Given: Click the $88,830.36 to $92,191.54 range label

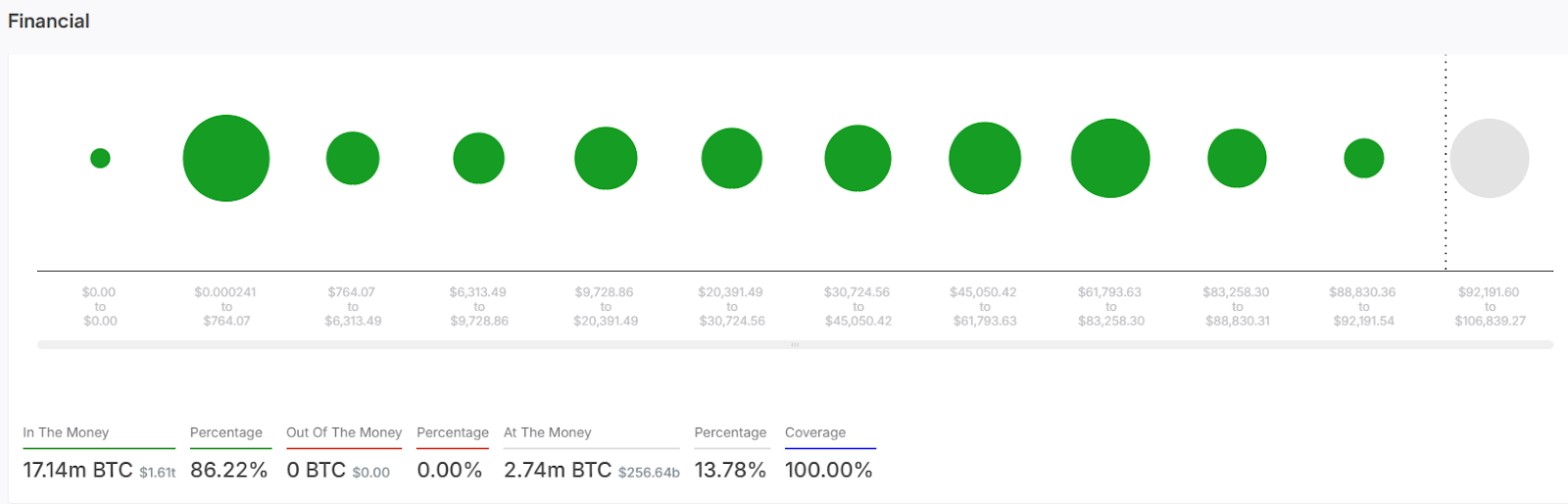Looking at the screenshot, I should click(x=1363, y=306).
